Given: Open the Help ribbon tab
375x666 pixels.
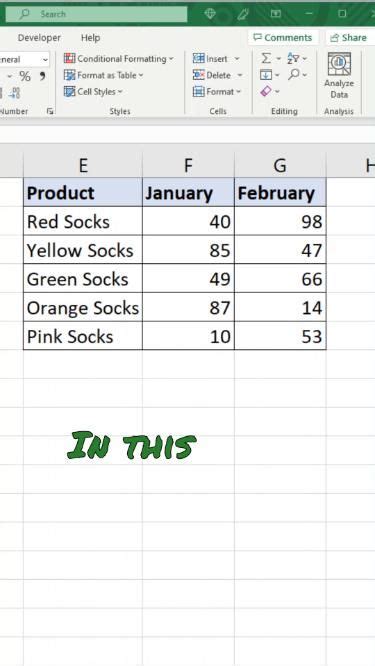Looking at the screenshot, I should click(90, 38).
